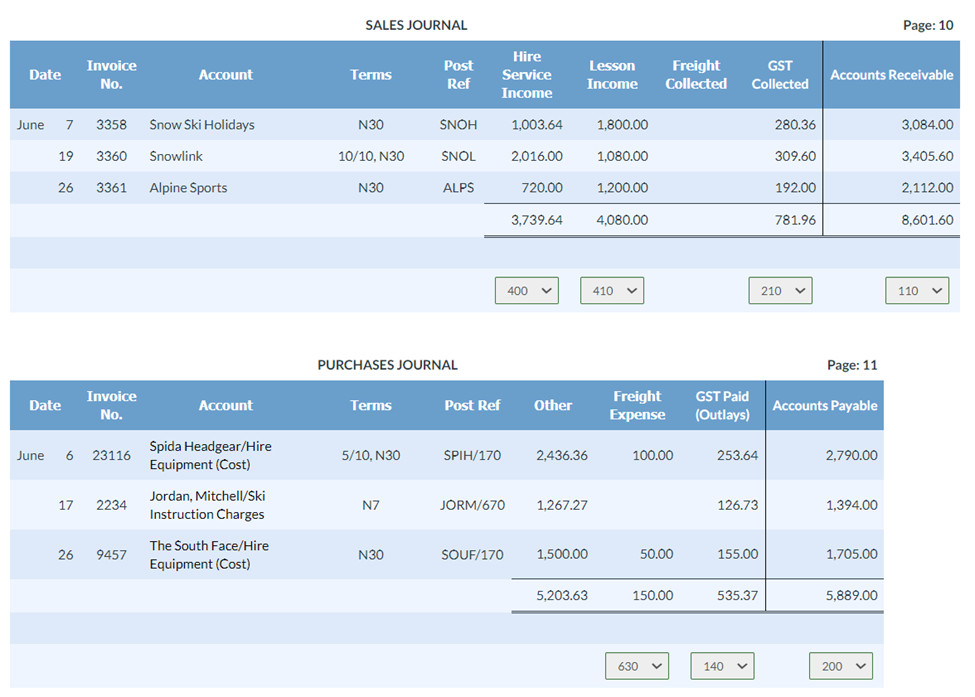Select the Hire Service Income column header
This screenshot has width=975, height=697.
(527, 74)
